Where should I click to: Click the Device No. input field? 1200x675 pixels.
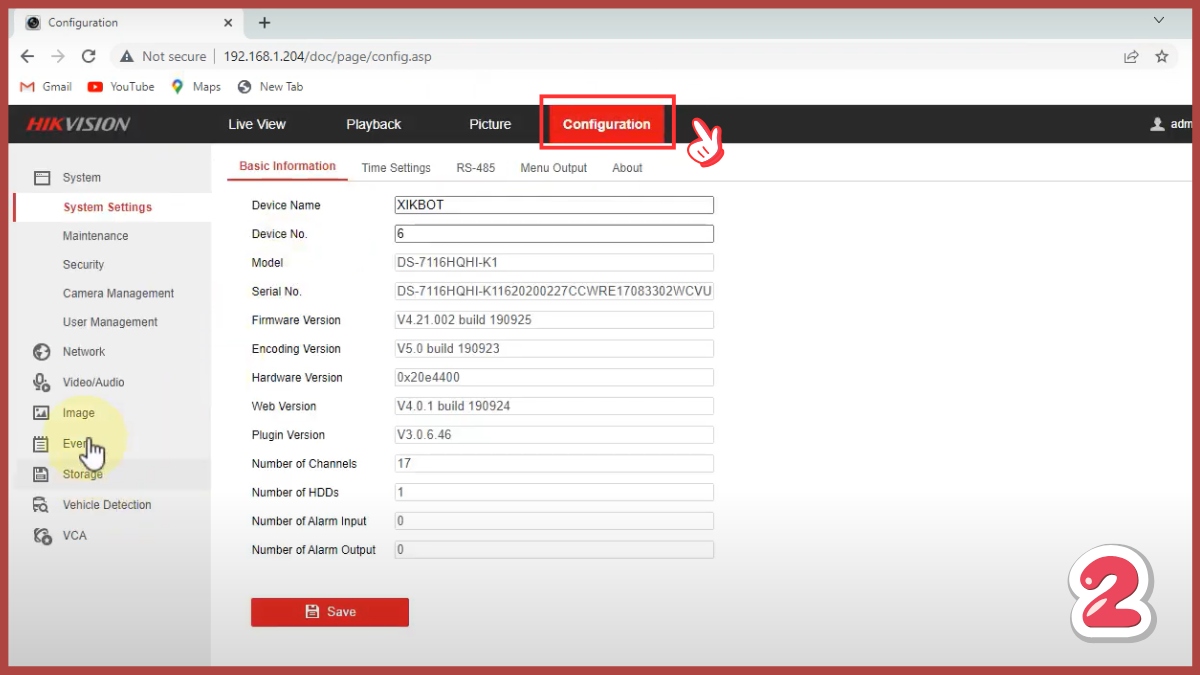(x=554, y=234)
